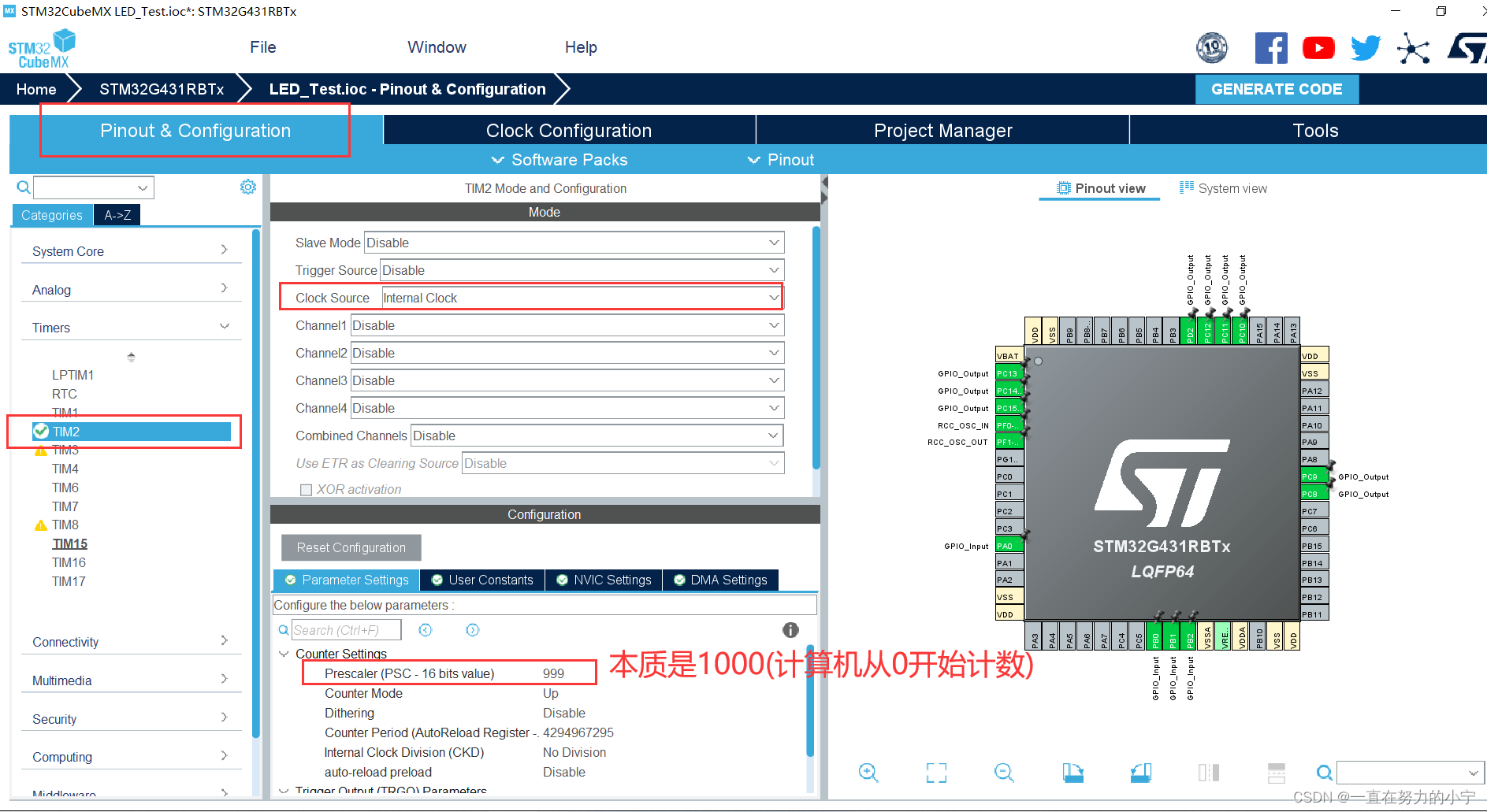The image size is (1487, 812).
Task: Click the pin search combo box
Action: tap(1410, 773)
